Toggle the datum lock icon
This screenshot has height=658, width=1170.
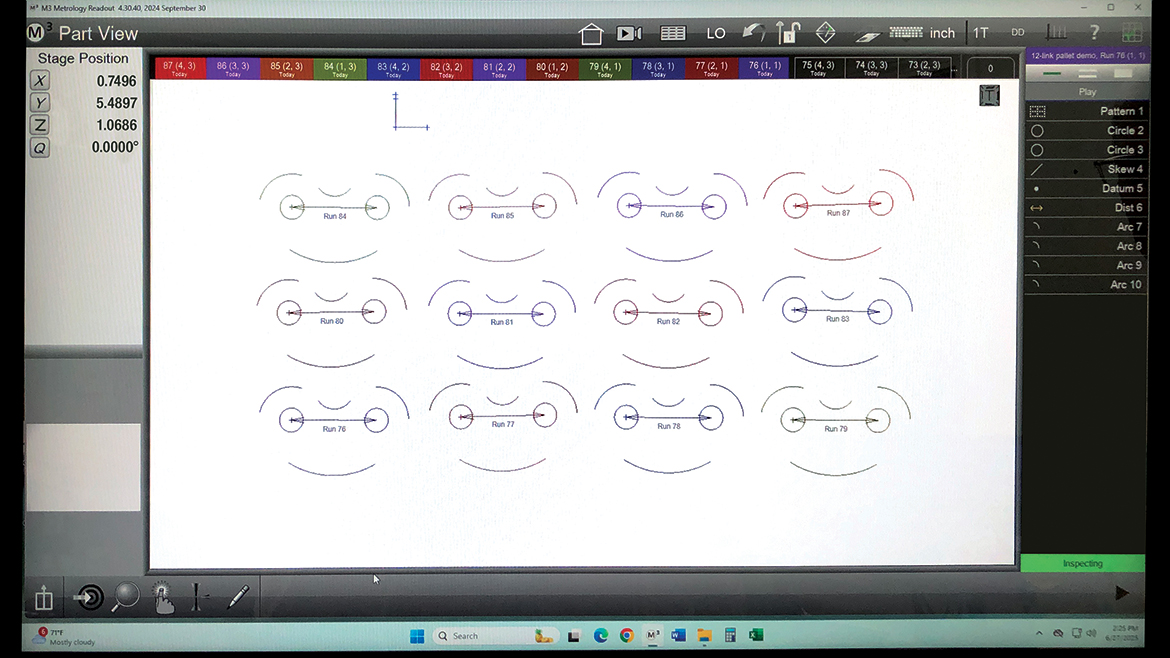click(788, 33)
